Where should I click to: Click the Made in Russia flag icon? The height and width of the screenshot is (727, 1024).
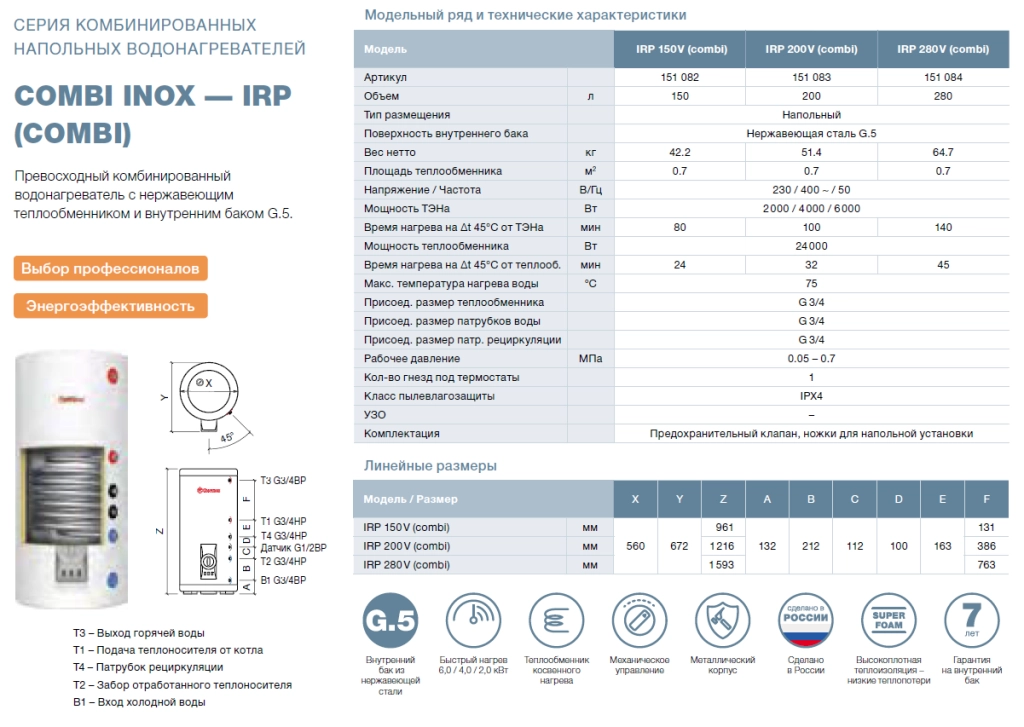804,621
